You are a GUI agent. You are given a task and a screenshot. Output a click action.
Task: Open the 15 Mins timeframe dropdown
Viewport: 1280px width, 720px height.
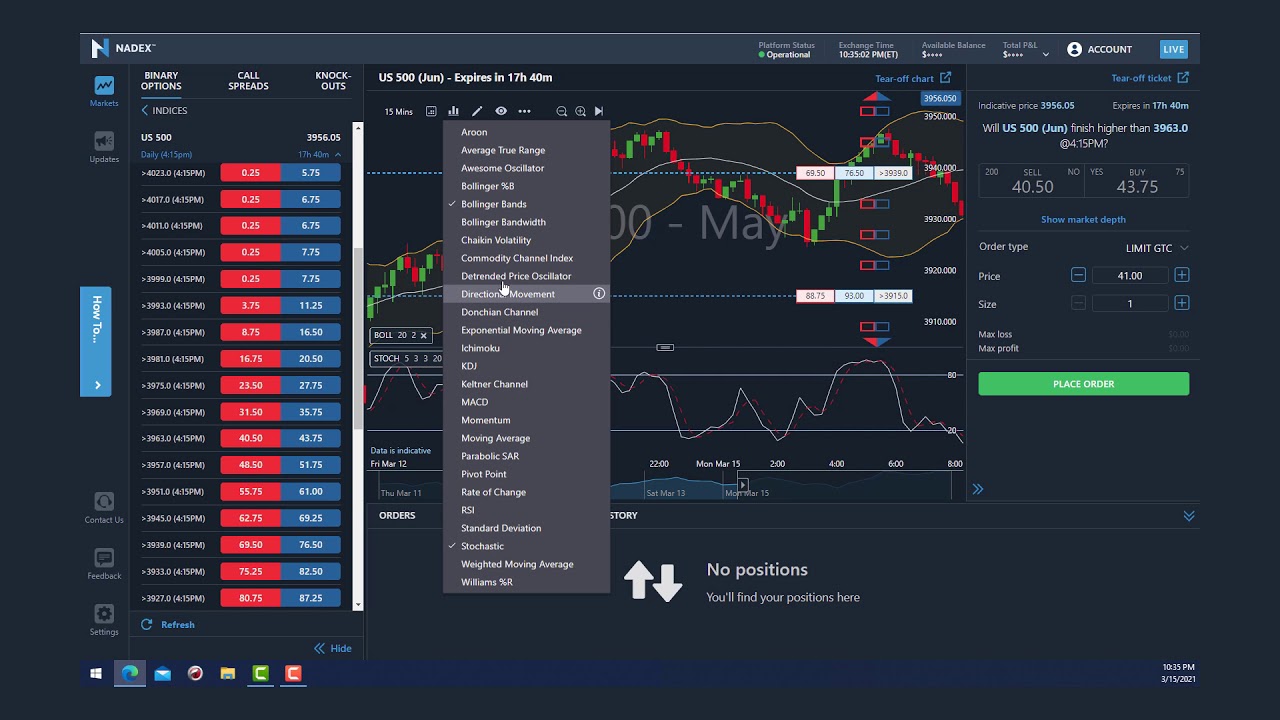tap(398, 111)
